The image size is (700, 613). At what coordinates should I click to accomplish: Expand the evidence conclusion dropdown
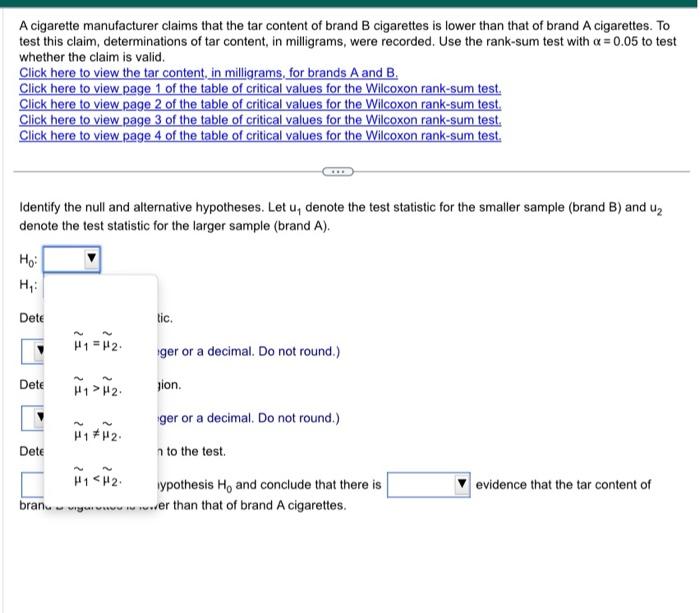tap(429, 484)
